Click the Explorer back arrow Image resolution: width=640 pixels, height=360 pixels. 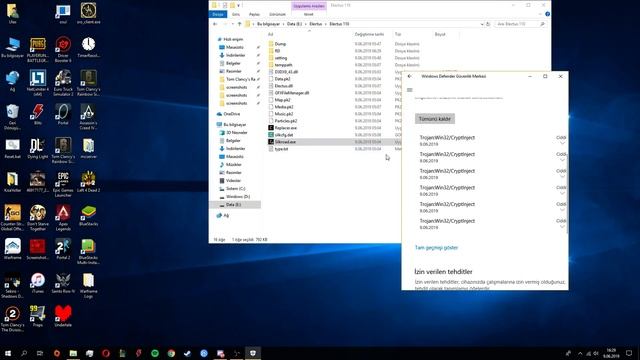pyautogui.click(x=215, y=24)
